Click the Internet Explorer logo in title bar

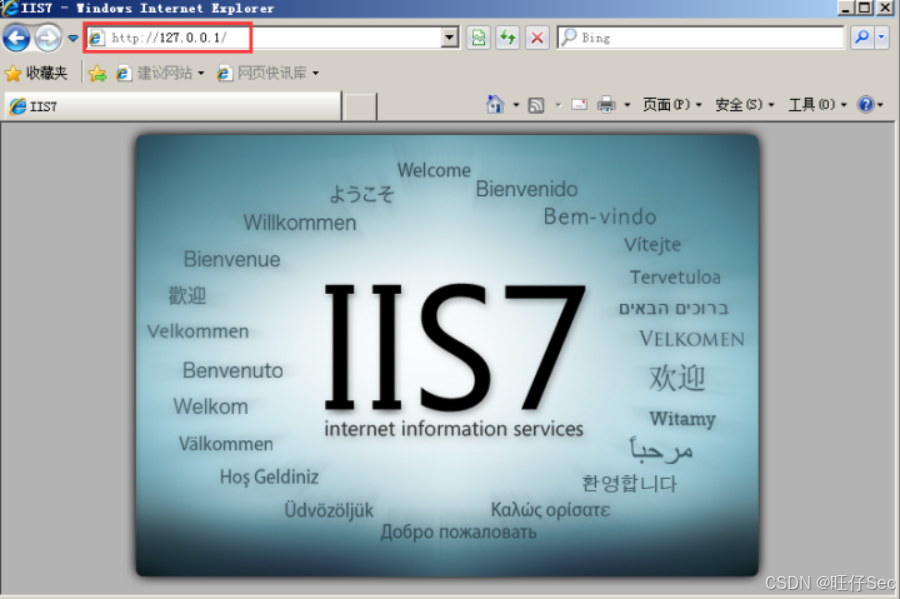(9, 7)
